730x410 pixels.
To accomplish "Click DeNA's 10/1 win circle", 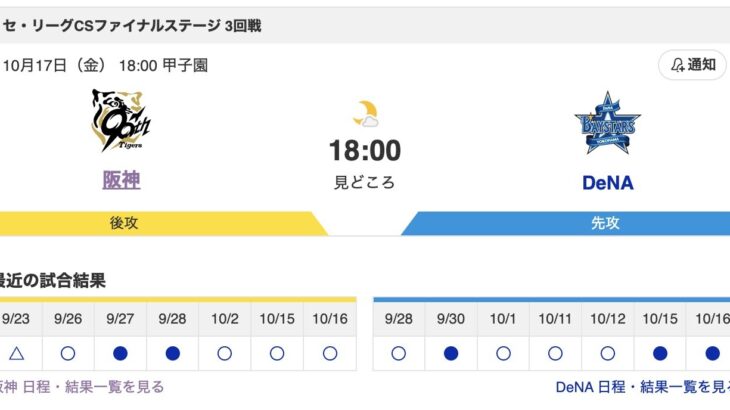I will click(503, 353).
